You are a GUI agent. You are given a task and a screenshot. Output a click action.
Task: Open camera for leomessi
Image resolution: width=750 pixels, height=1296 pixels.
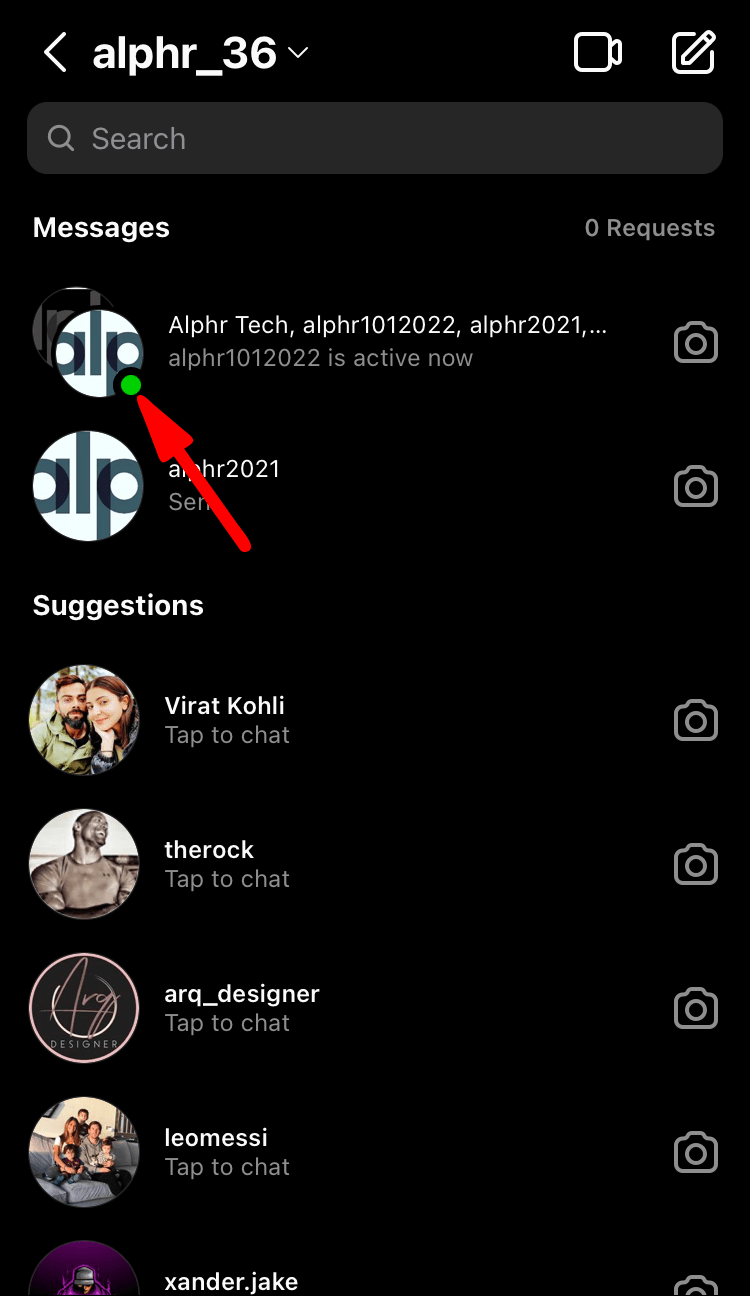coord(696,1152)
